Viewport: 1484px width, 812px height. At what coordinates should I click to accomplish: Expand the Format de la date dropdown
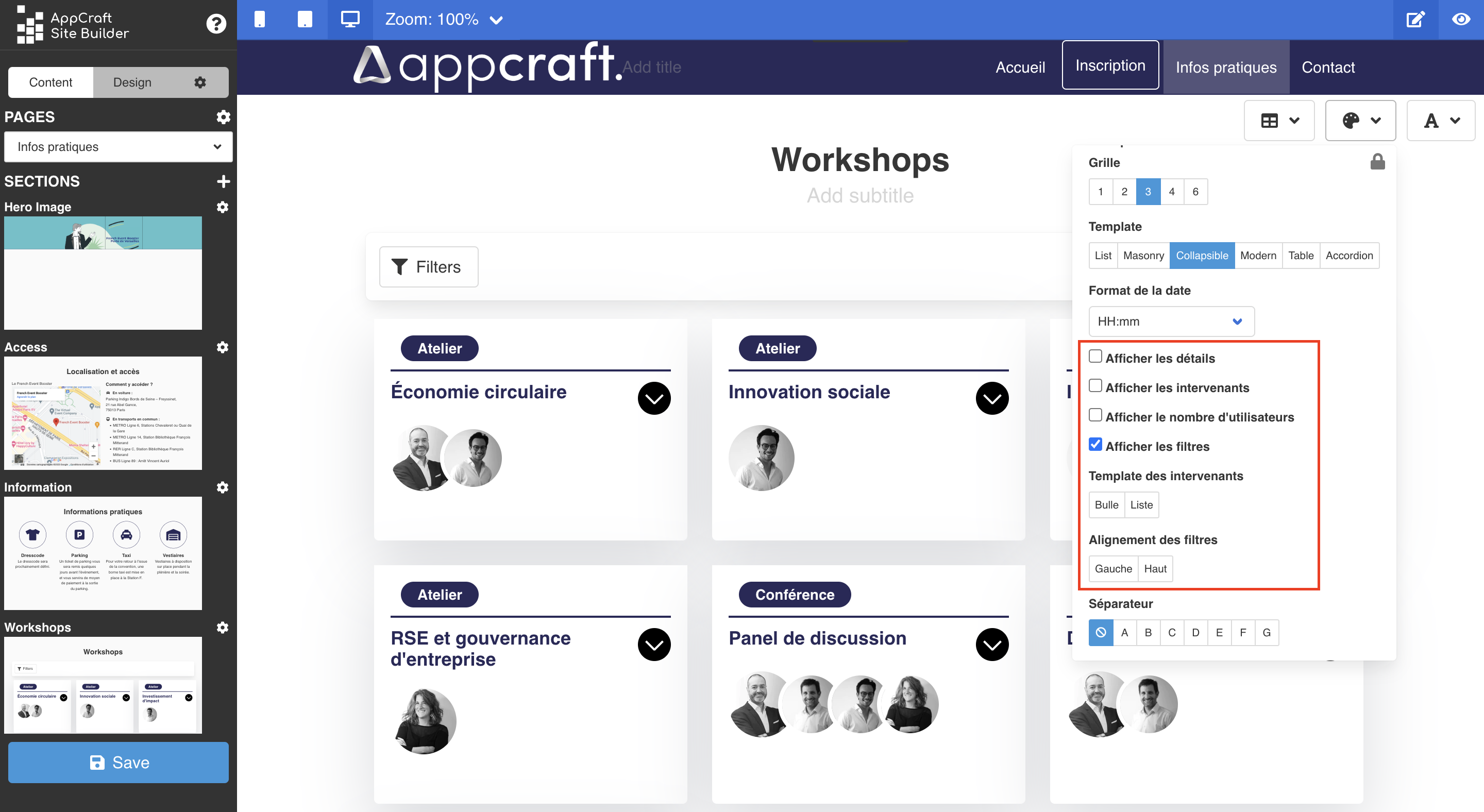click(x=1168, y=321)
